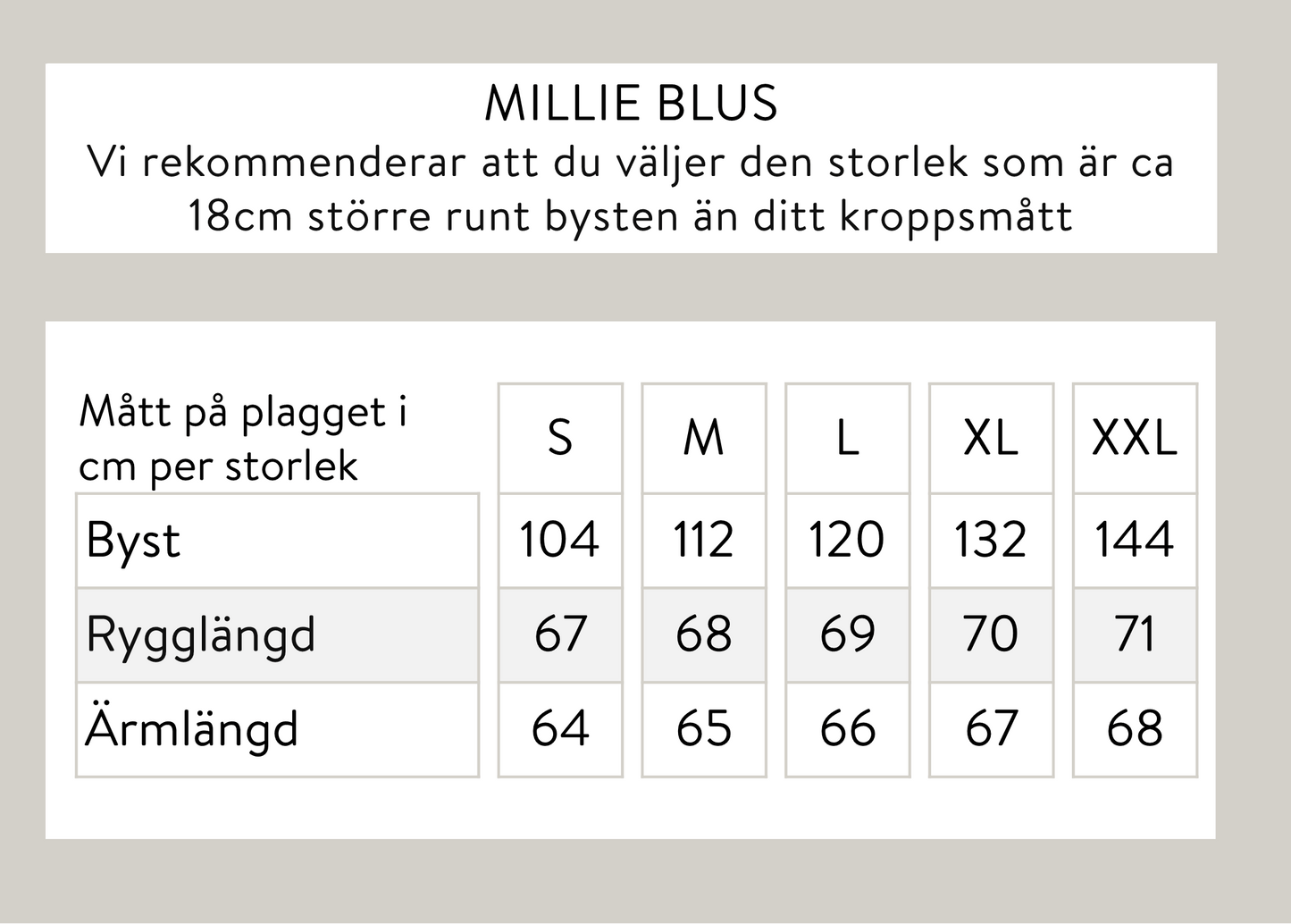Select the Byst value 132 for size XL

point(991,541)
